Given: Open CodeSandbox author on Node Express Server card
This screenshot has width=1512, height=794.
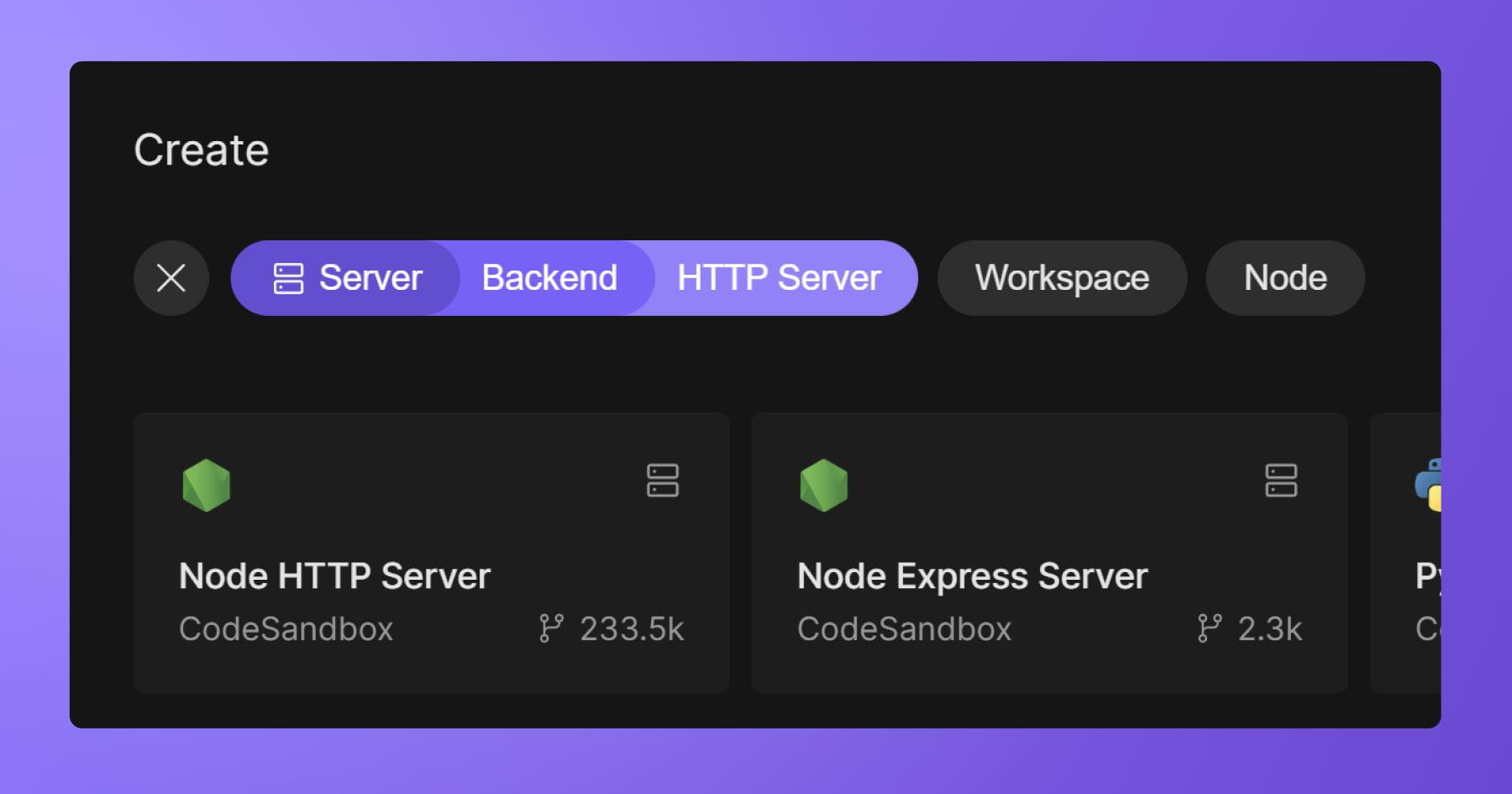Looking at the screenshot, I should coord(905,628).
